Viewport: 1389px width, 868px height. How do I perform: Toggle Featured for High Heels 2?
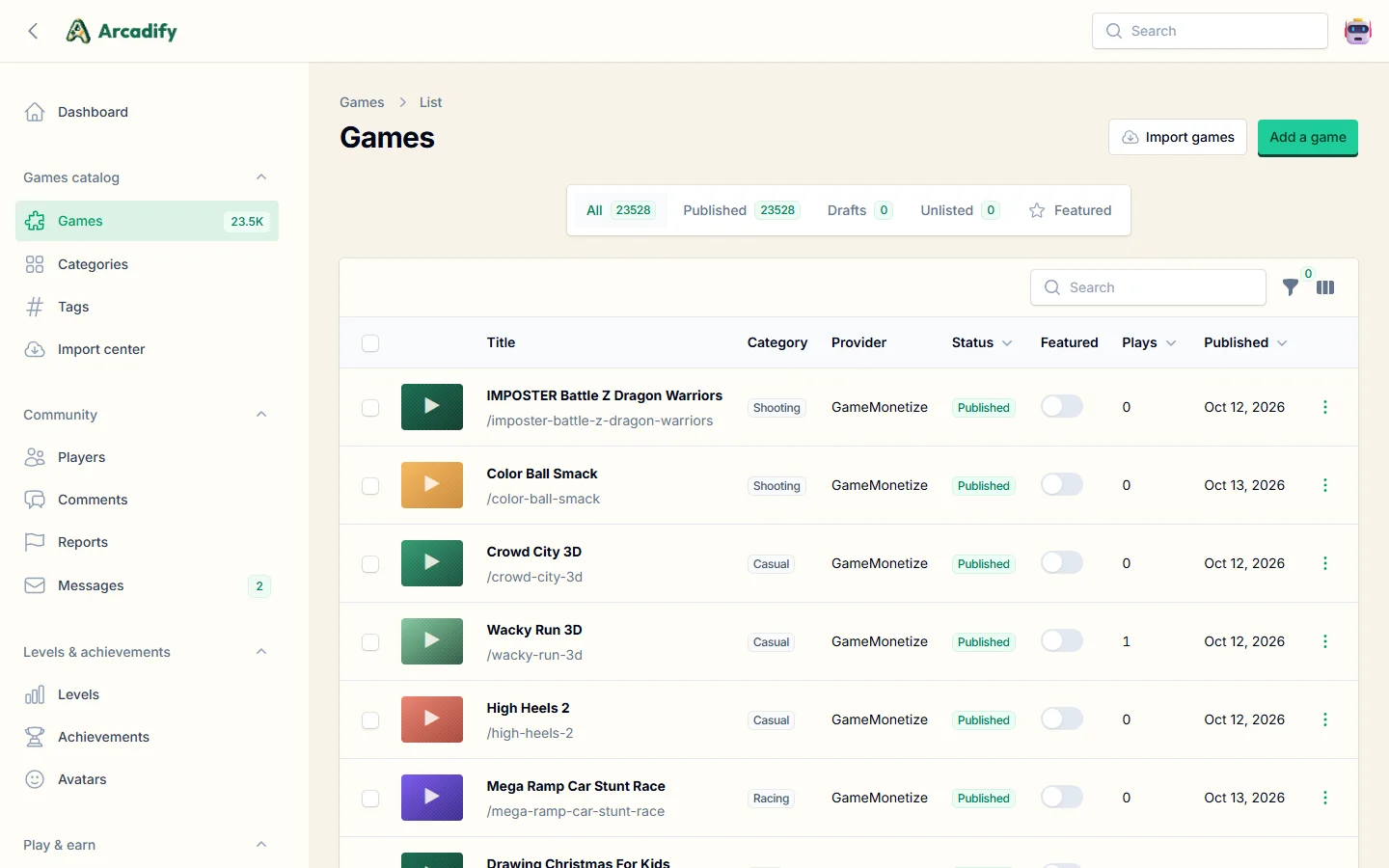click(x=1062, y=719)
